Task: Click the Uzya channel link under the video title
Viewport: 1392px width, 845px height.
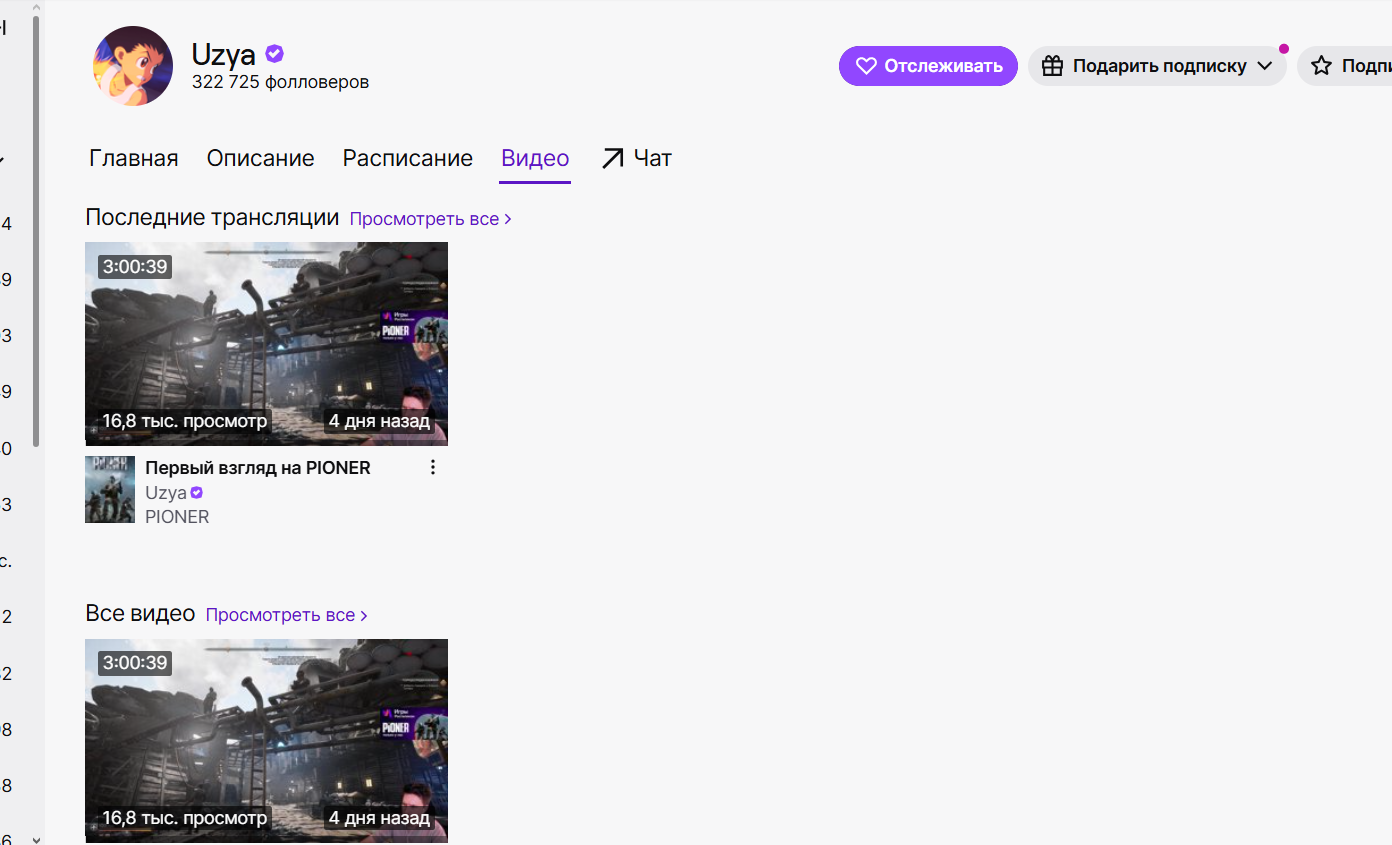Action: pyautogui.click(x=166, y=492)
